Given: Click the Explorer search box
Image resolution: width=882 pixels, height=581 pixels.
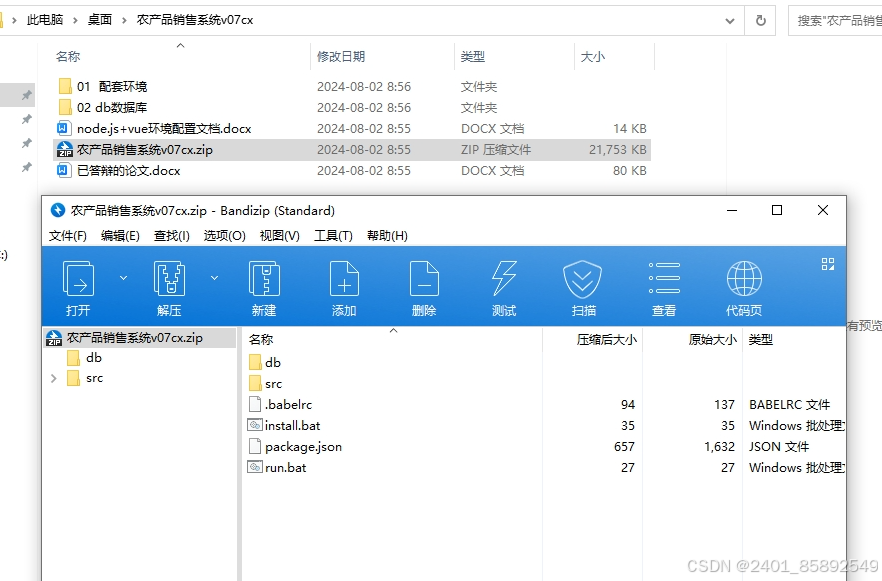Looking at the screenshot, I should click(x=835, y=21).
